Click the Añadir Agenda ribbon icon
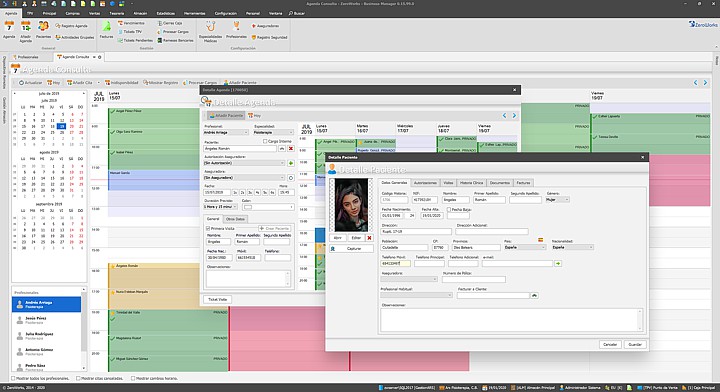 26,32
